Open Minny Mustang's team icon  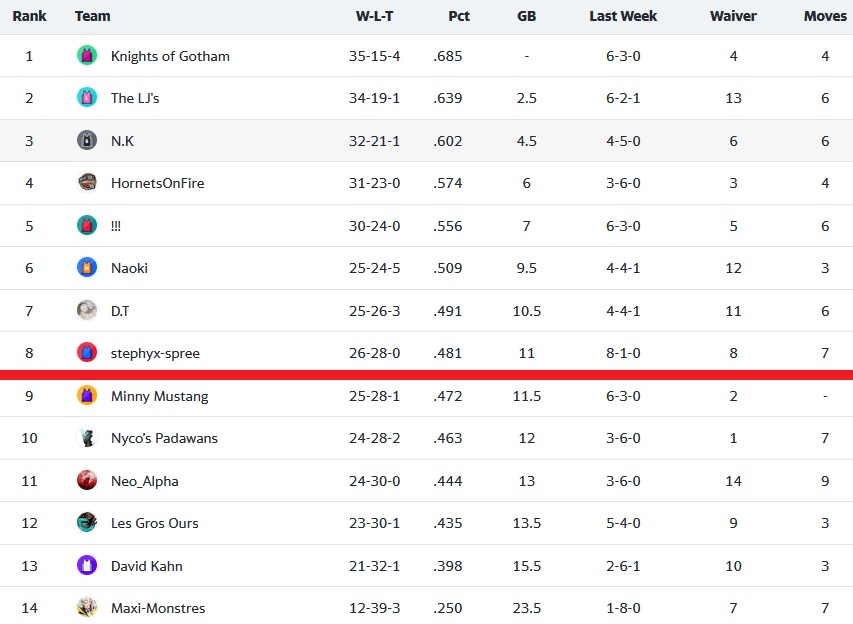[x=87, y=396]
